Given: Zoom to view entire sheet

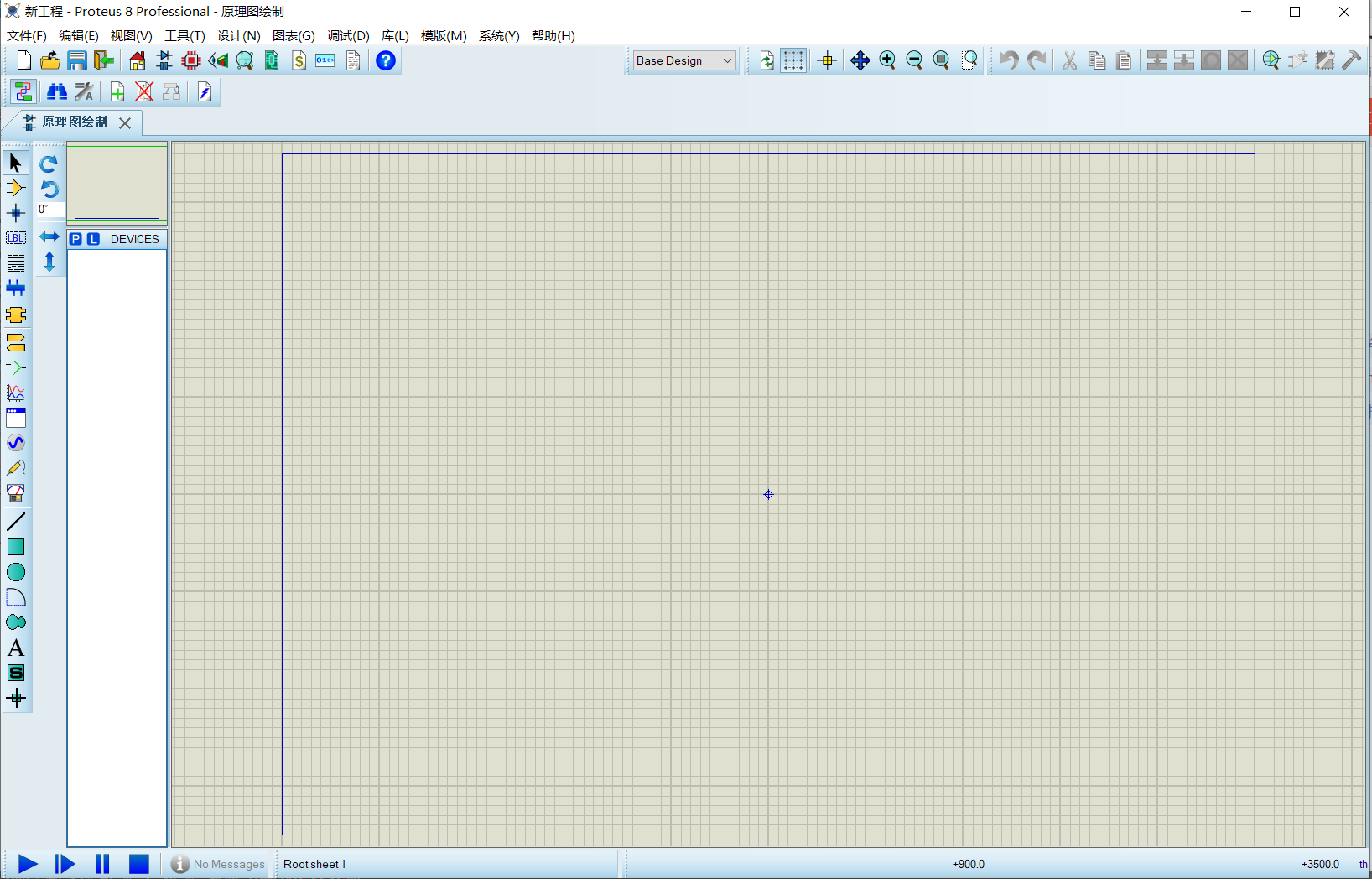Looking at the screenshot, I should pyautogui.click(x=941, y=60).
